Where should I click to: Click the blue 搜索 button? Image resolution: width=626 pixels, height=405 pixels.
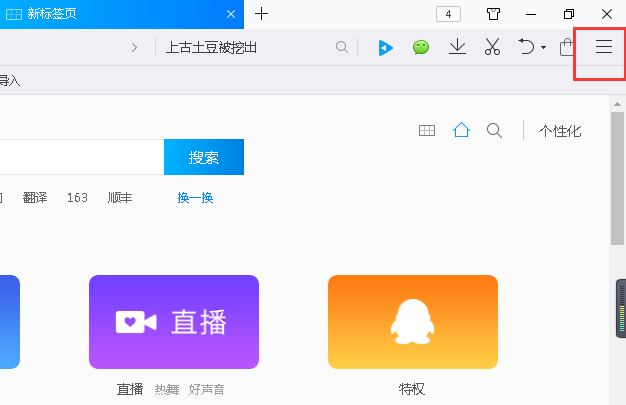(204, 157)
